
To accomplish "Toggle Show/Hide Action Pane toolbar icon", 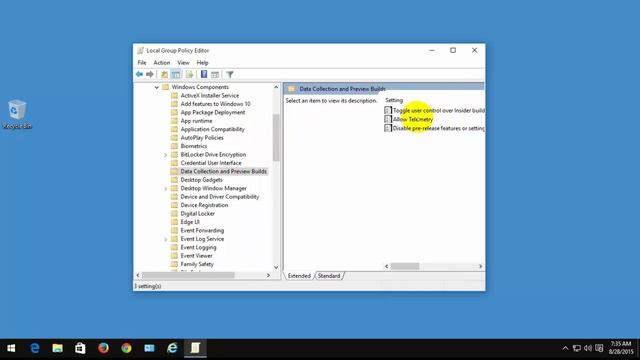I will [x=215, y=74].
